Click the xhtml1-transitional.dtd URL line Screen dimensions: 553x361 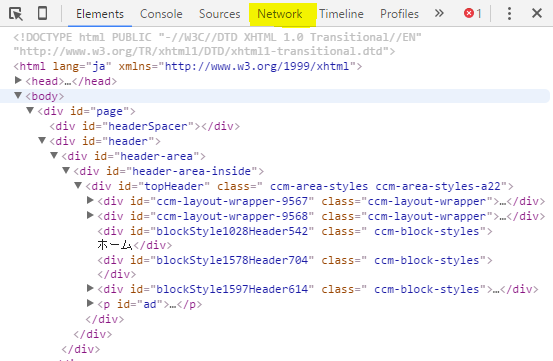pos(204,51)
